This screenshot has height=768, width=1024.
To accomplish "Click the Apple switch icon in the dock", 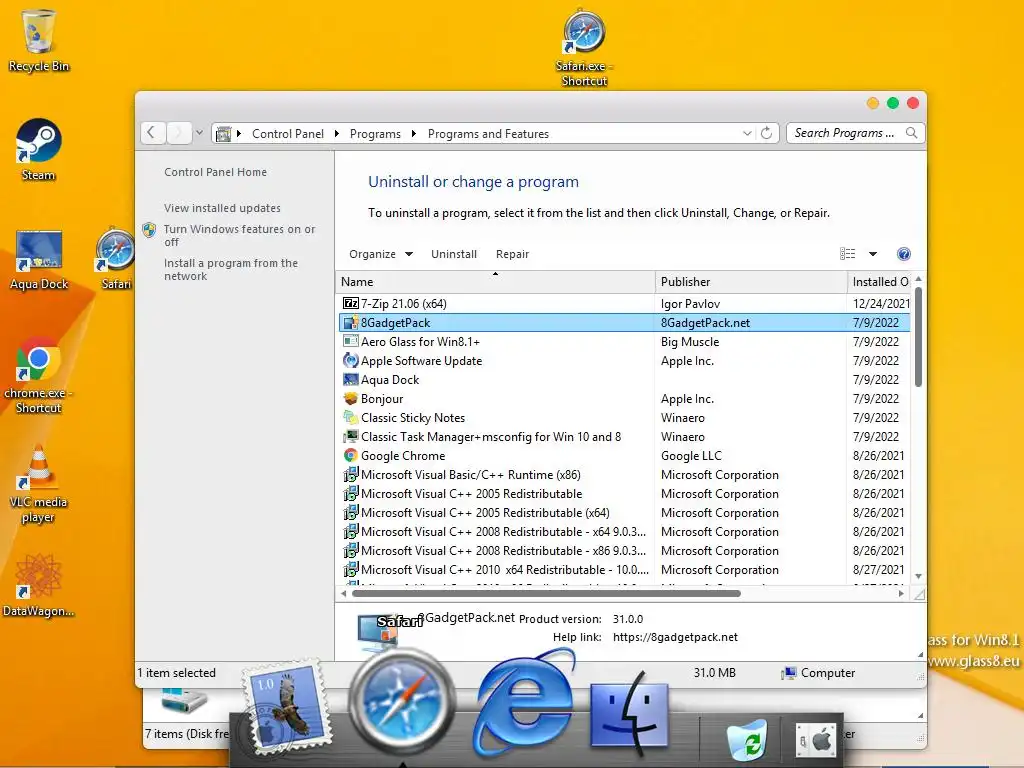I will pos(816,740).
